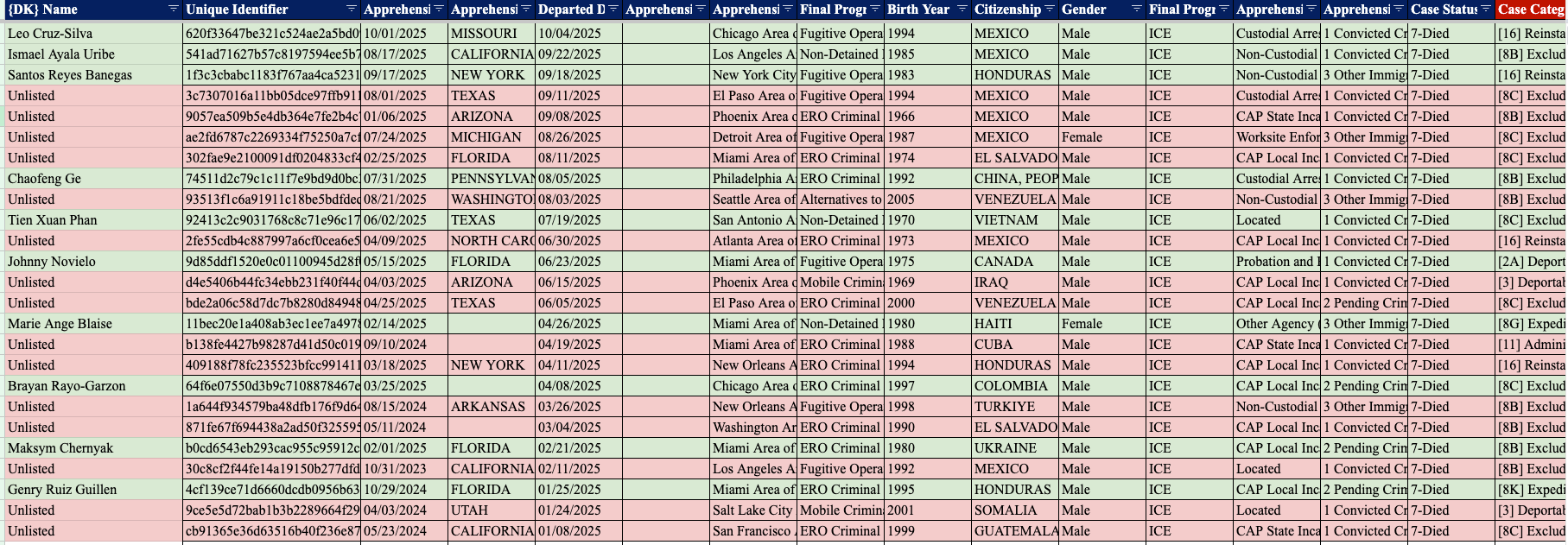
Task: Select the name cell Genry Ruiz Guillen
Action: 94,490
